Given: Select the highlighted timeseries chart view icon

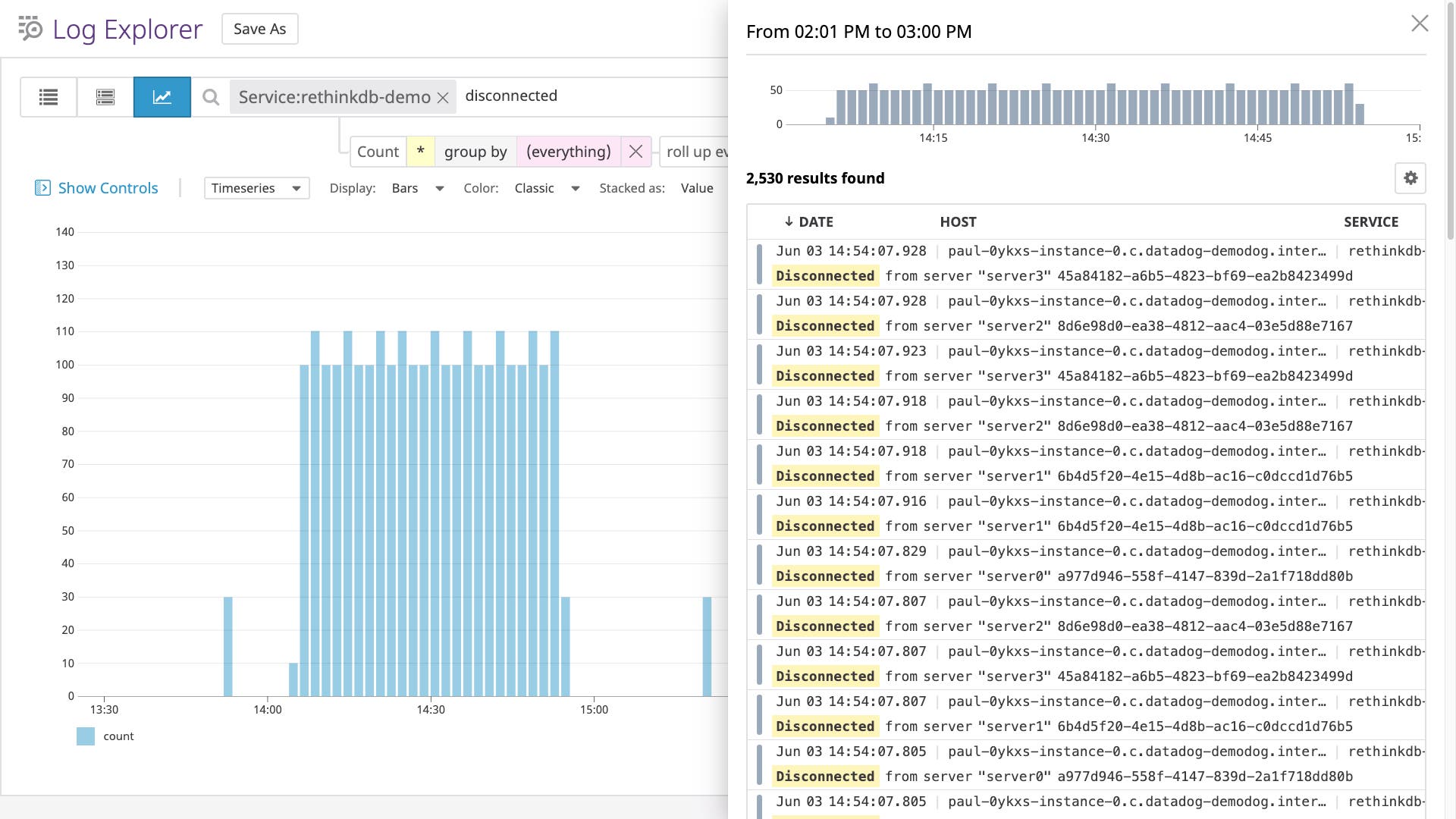Looking at the screenshot, I should (162, 97).
